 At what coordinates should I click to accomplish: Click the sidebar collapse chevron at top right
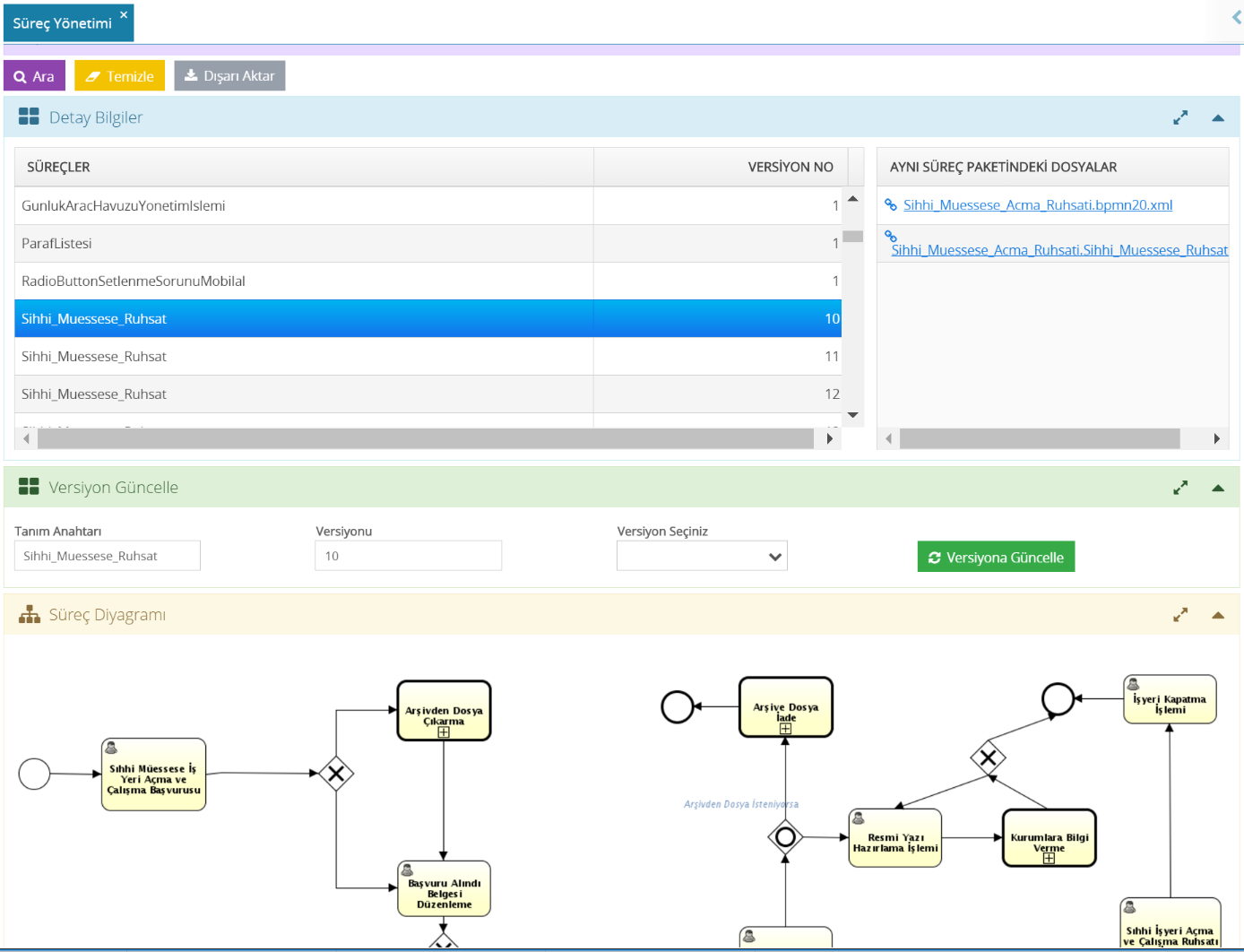tap(1237, 17)
